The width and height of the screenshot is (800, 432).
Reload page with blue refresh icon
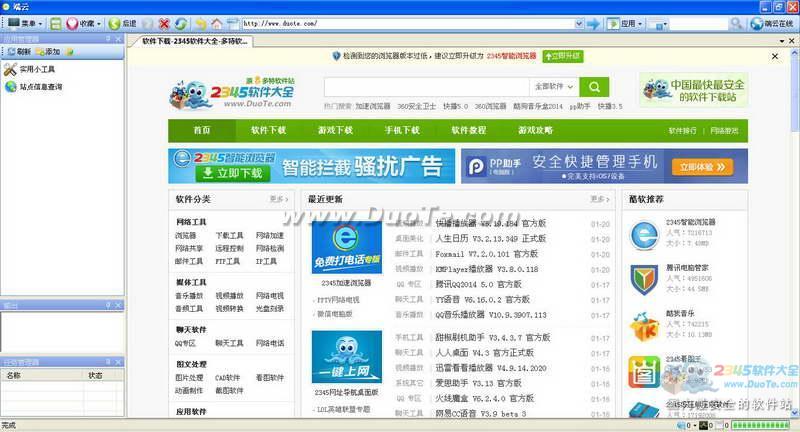coord(181,23)
